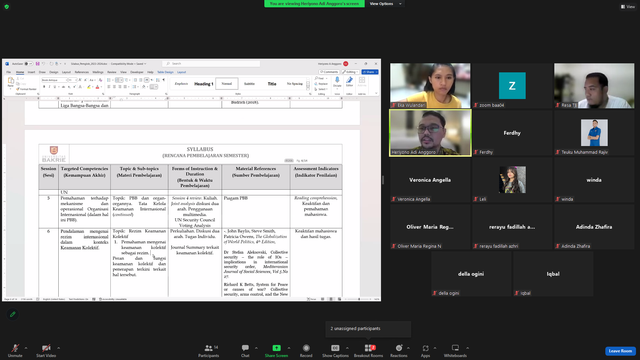Switch to the References tab in Word
640x360 pixels.
click(82, 72)
